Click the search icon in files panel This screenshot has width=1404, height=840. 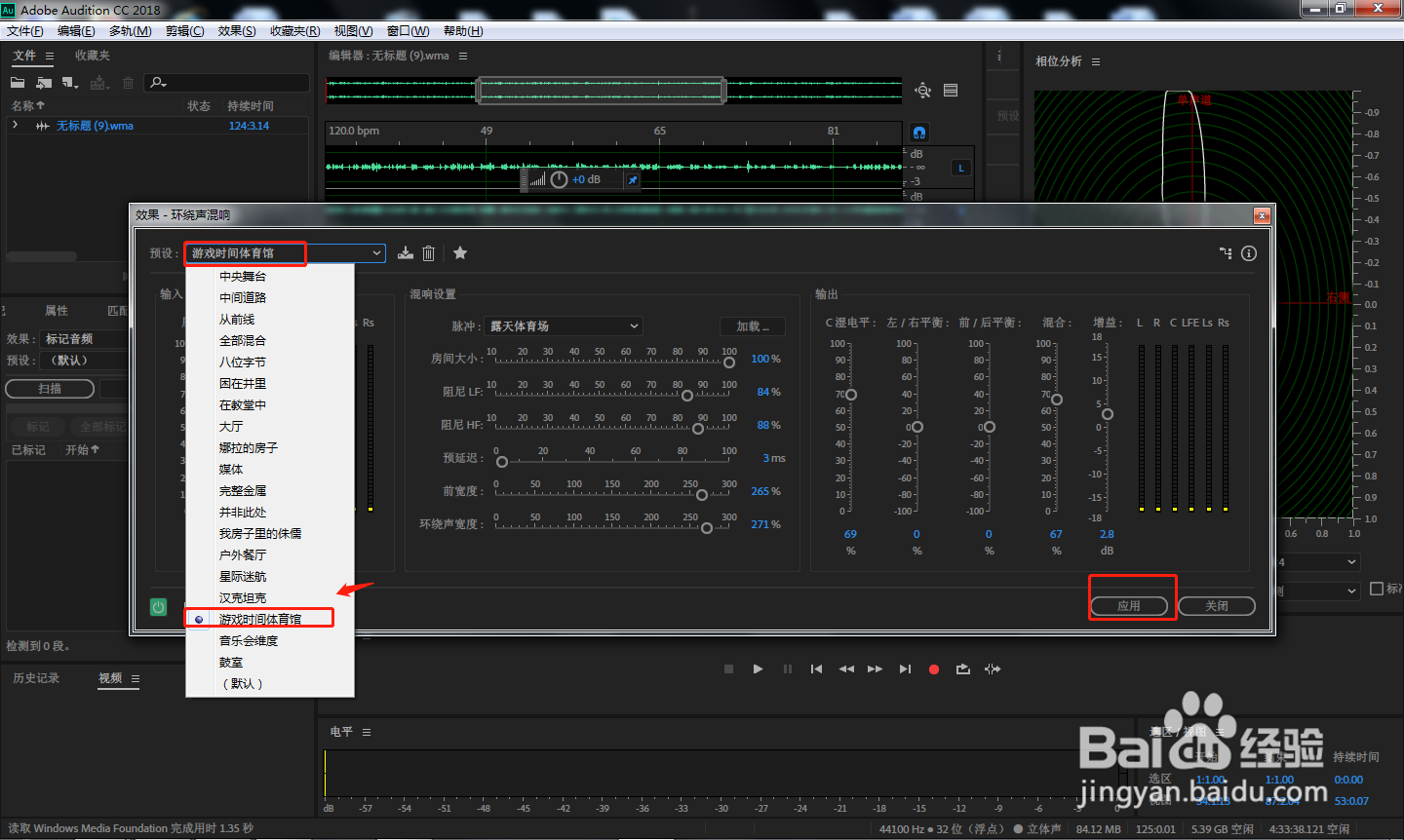coord(158,83)
